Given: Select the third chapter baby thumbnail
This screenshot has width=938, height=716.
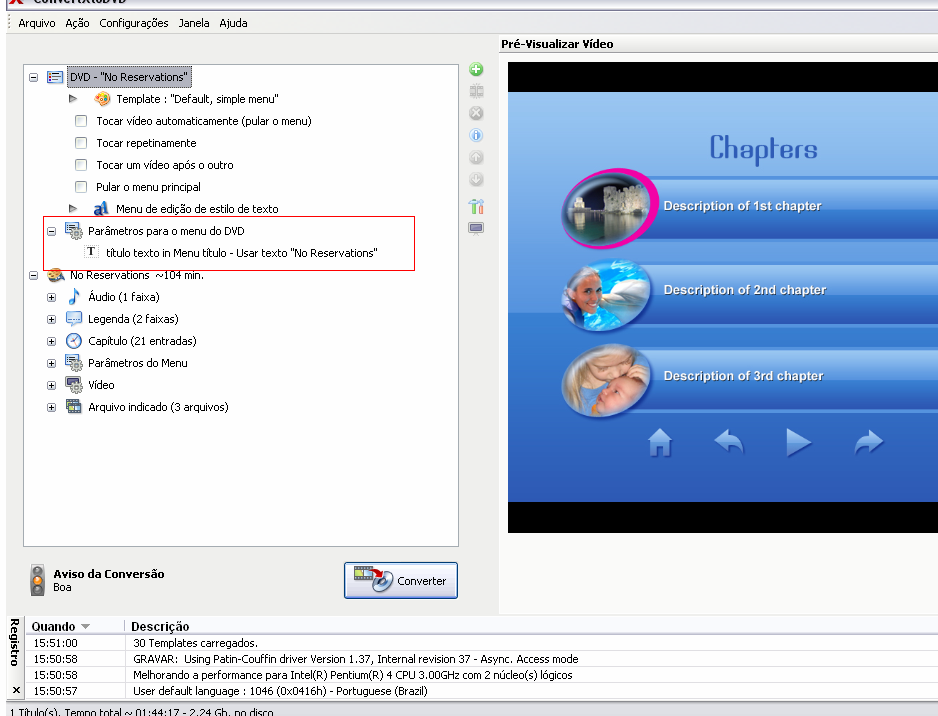Looking at the screenshot, I should (x=606, y=380).
